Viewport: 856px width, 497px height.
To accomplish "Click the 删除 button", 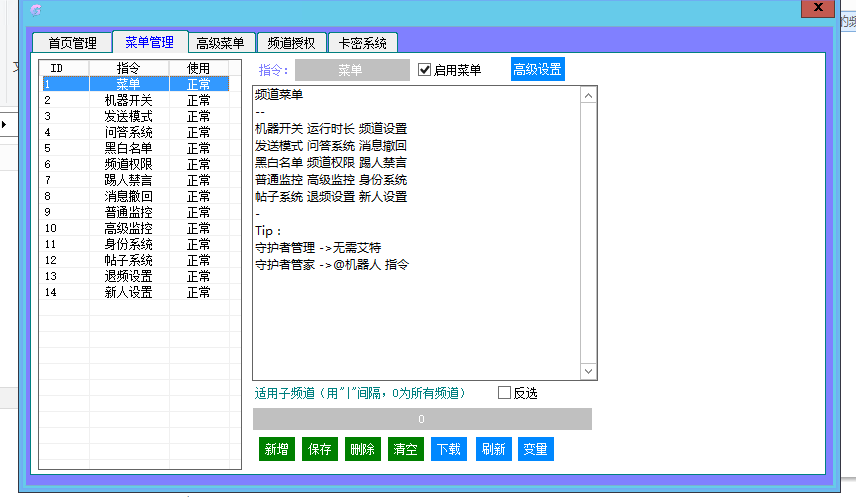I will [362, 449].
